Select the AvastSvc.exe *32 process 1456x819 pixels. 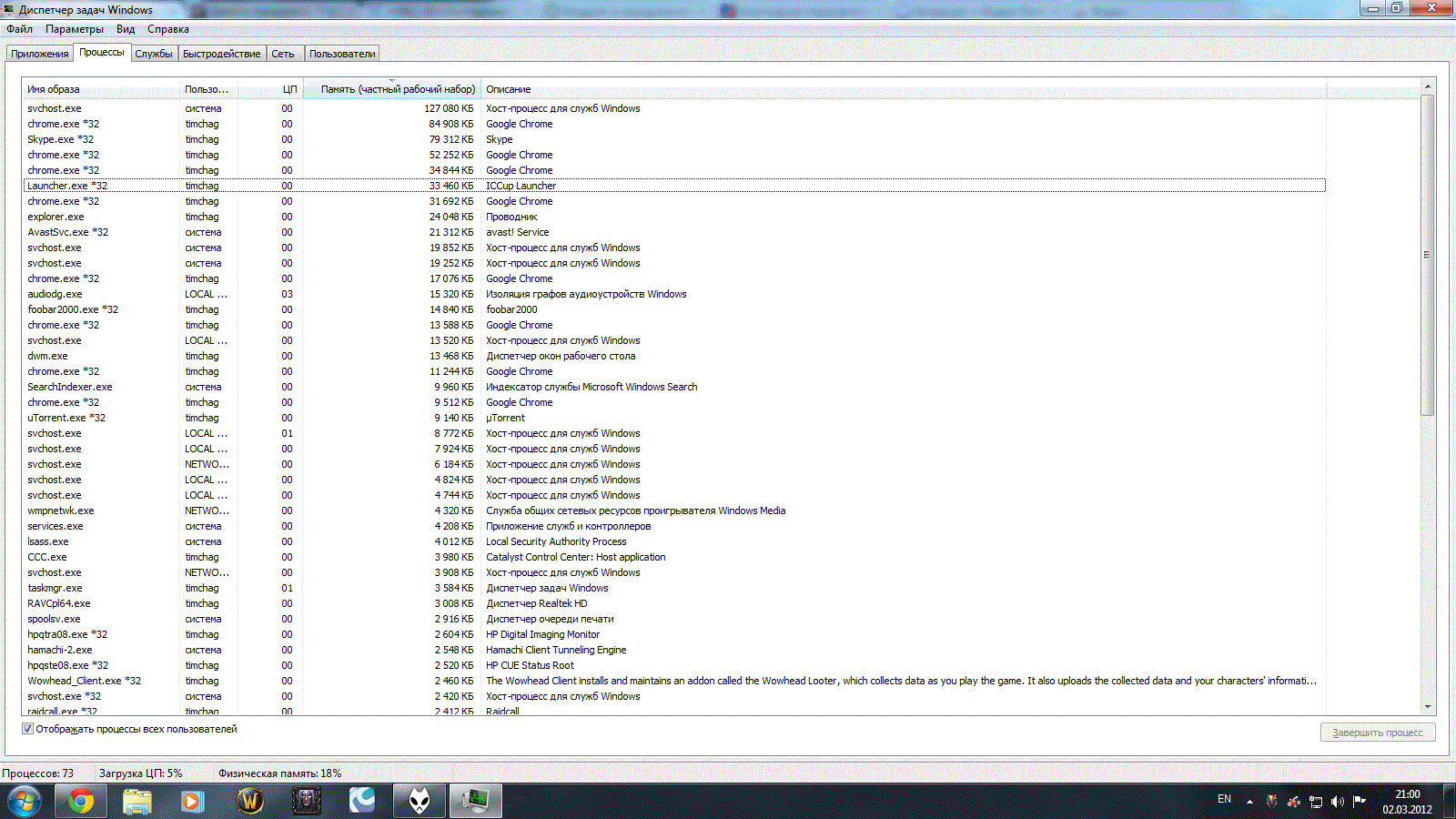point(674,232)
